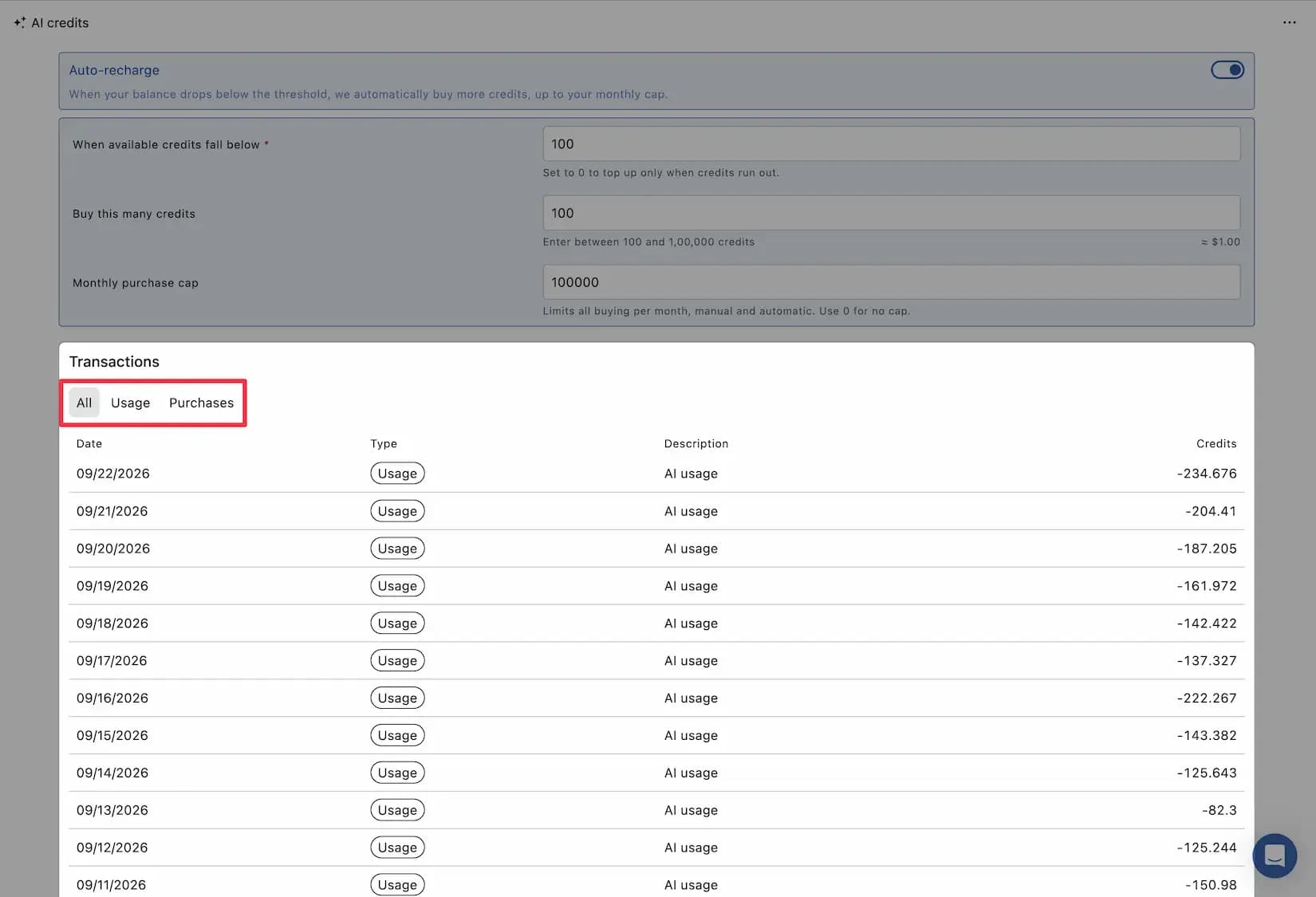The height and width of the screenshot is (897, 1316).
Task: Click the AI credits sparkle icon
Action: (x=20, y=22)
